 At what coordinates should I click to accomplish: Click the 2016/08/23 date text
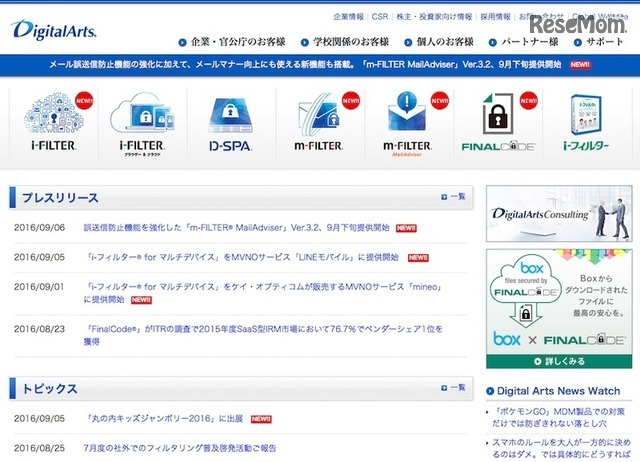pos(40,329)
